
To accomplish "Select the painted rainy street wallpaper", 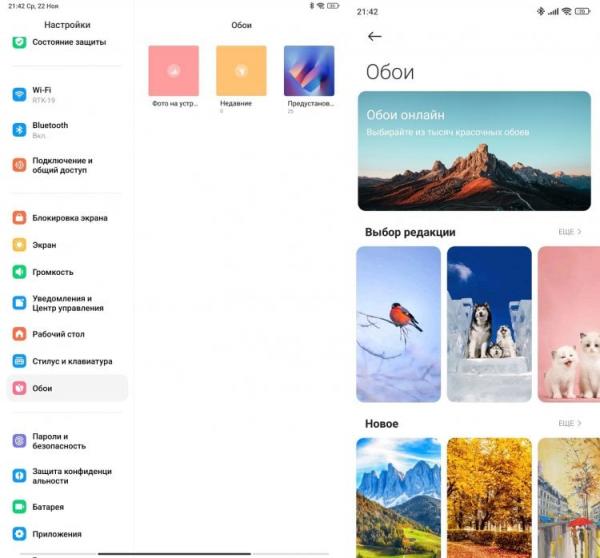I will 569,498.
